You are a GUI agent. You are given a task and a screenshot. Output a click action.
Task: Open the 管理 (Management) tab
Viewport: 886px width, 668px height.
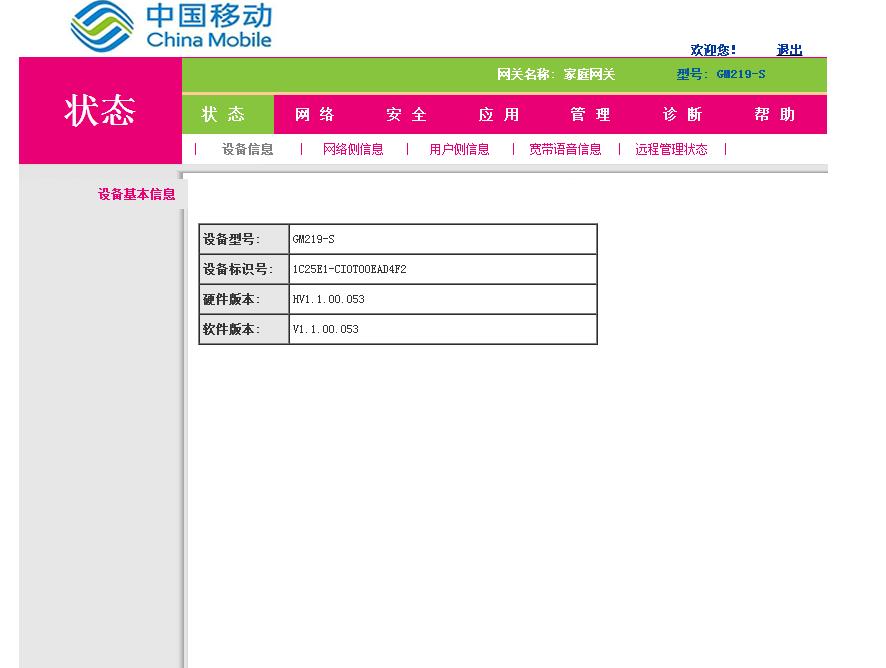(589, 114)
